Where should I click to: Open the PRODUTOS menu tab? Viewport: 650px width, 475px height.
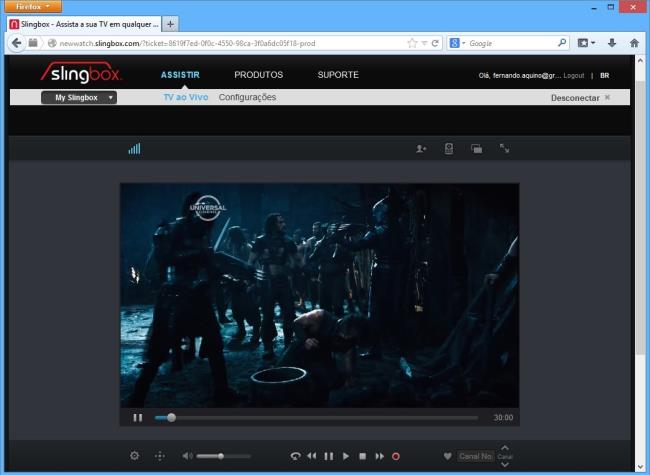(259, 75)
